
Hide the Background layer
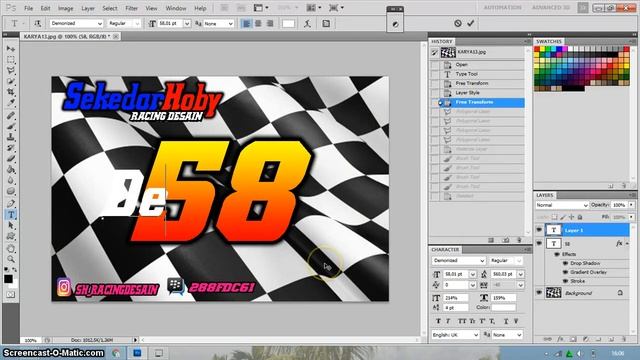[x=539, y=293]
